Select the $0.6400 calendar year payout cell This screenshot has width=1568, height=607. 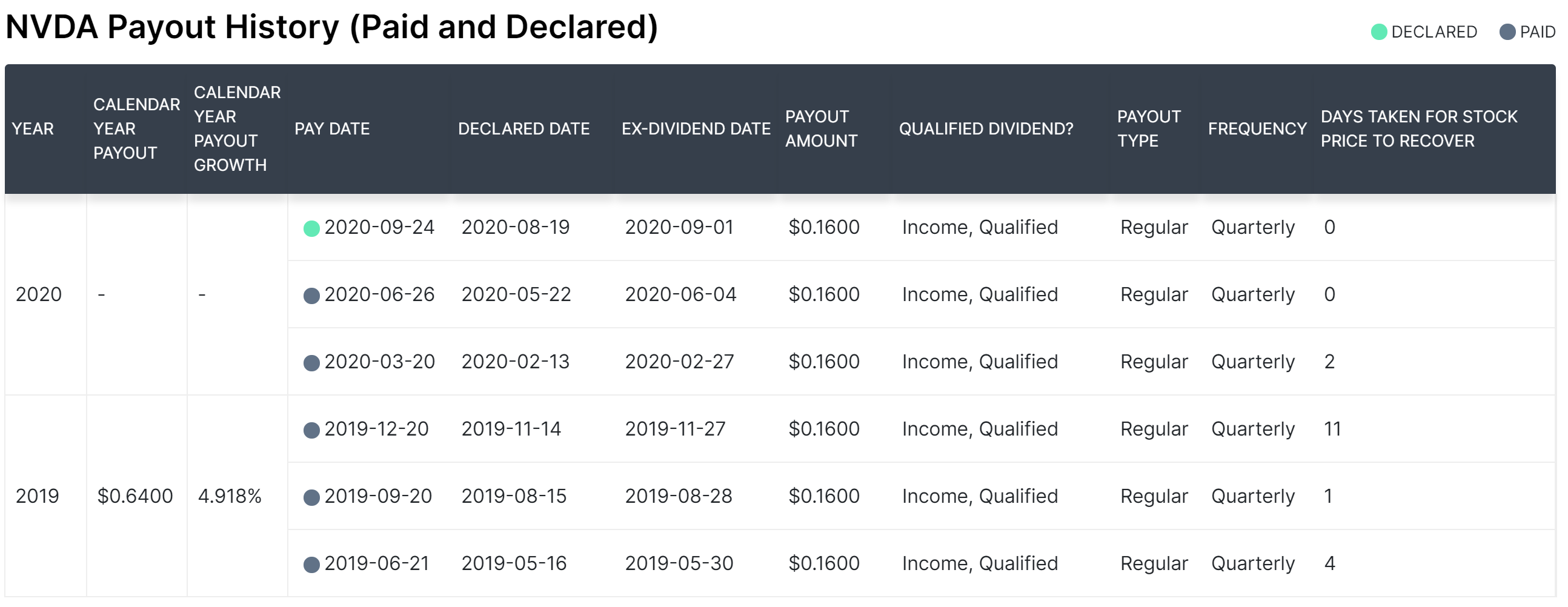point(135,497)
